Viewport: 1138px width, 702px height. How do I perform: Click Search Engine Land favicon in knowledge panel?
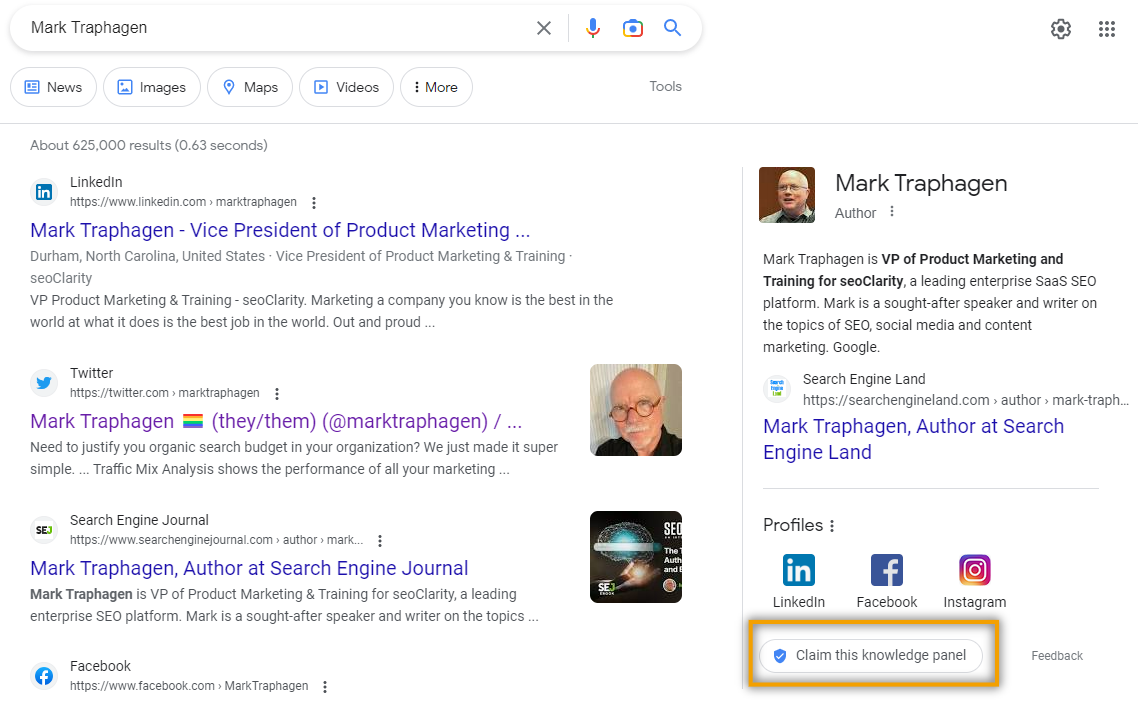pos(777,388)
